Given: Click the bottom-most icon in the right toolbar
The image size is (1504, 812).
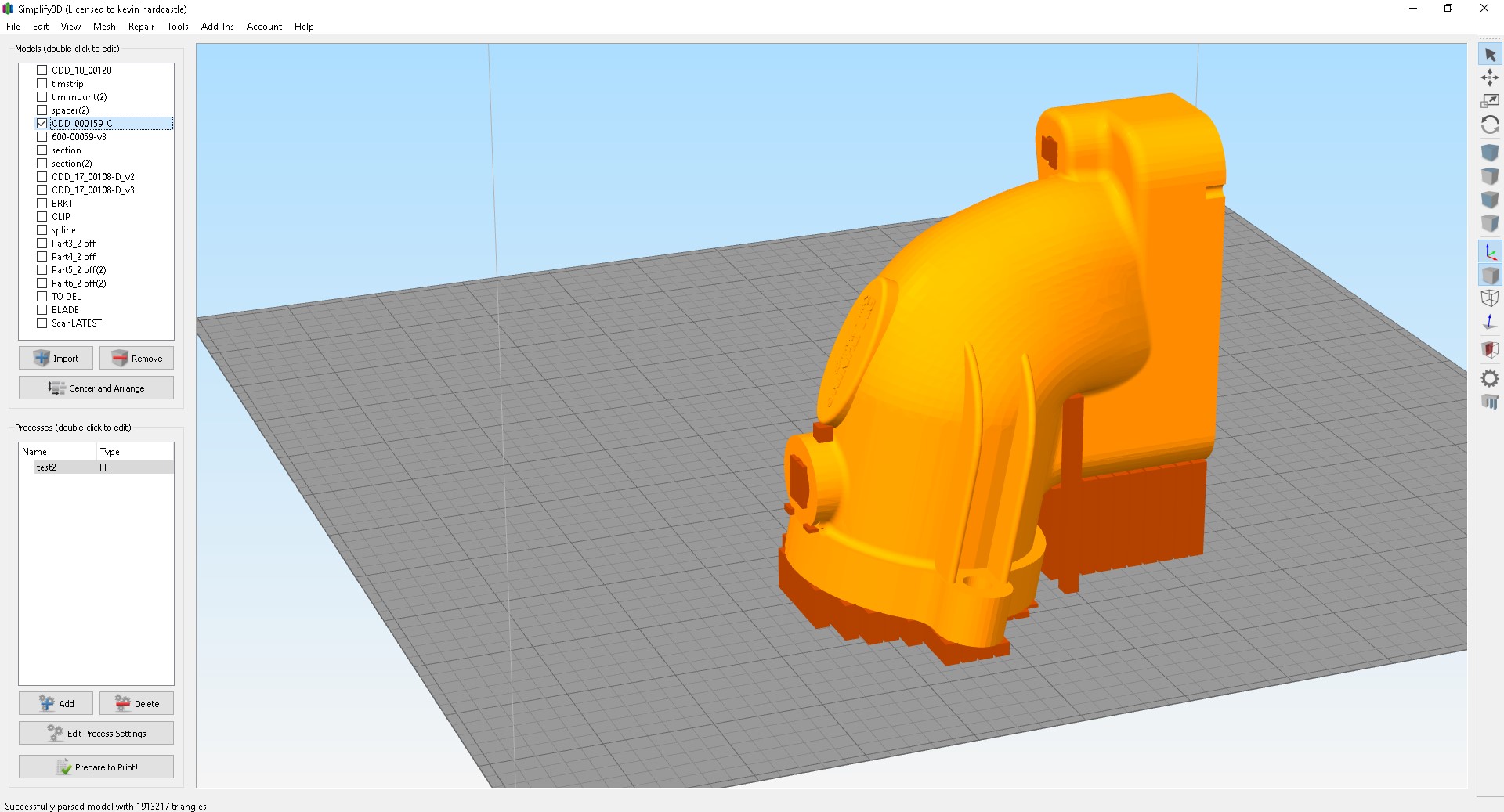Looking at the screenshot, I should [x=1490, y=402].
